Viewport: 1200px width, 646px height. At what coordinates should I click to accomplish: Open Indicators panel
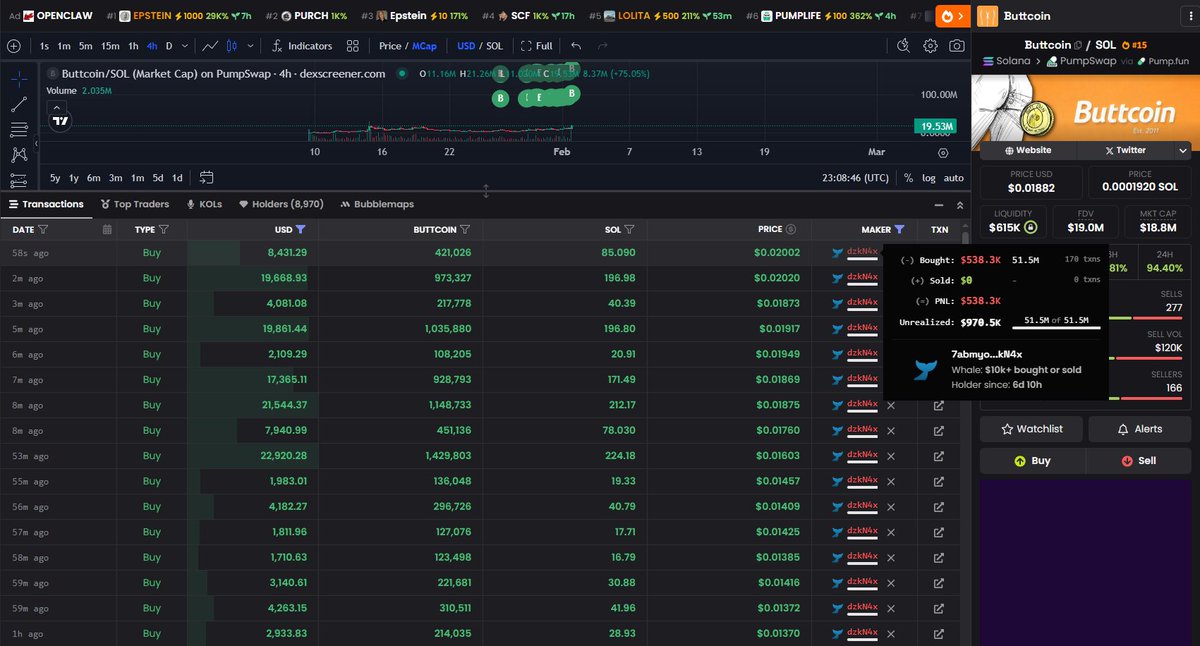pos(301,46)
